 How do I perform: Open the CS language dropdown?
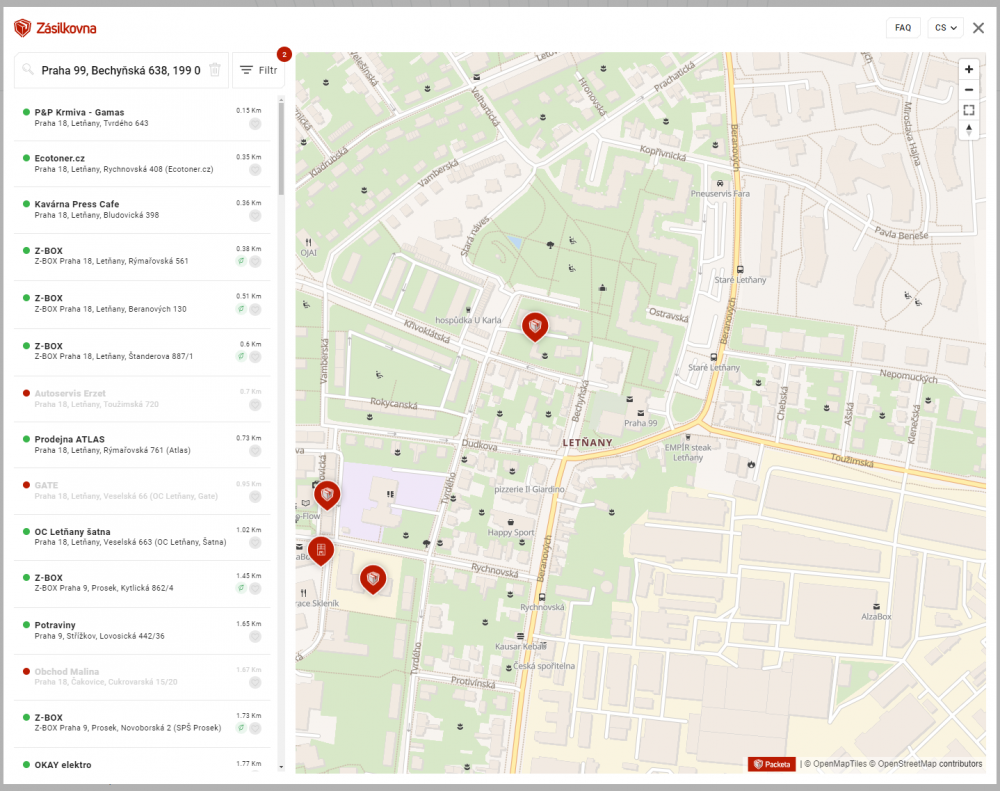coord(945,28)
